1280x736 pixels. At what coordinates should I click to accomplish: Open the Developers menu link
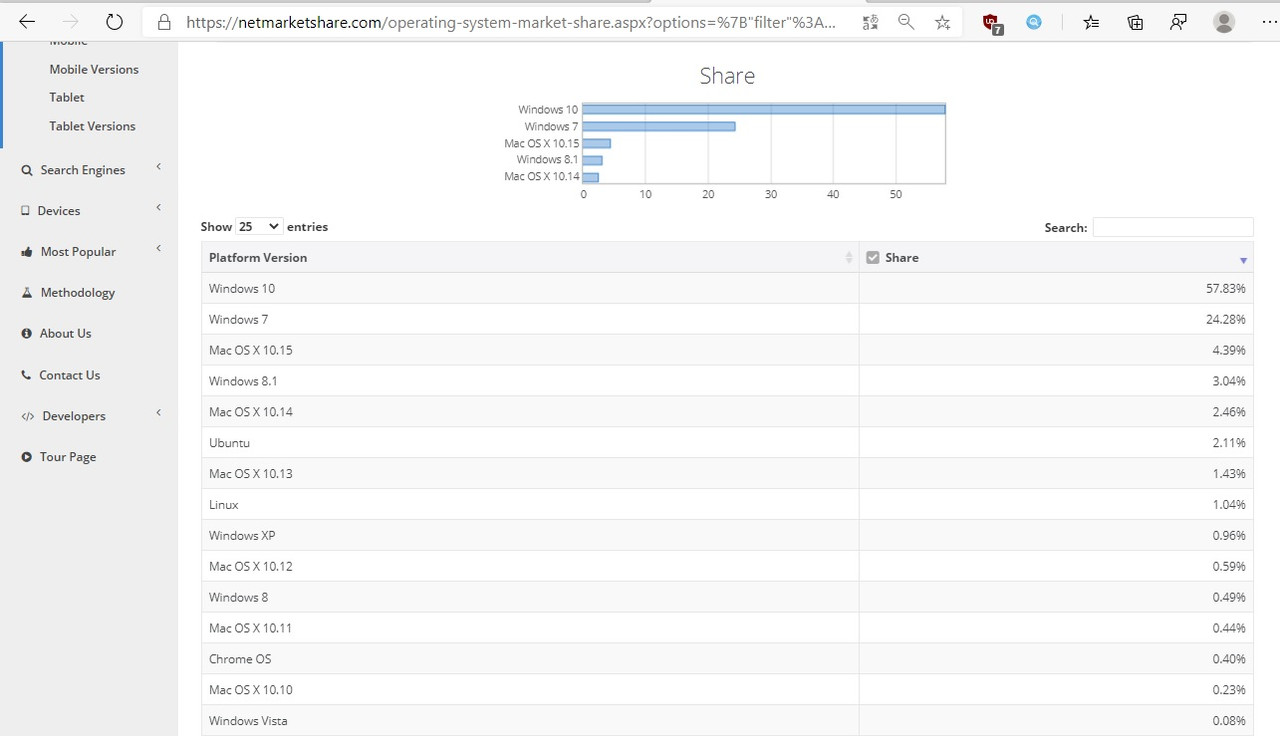point(74,416)
